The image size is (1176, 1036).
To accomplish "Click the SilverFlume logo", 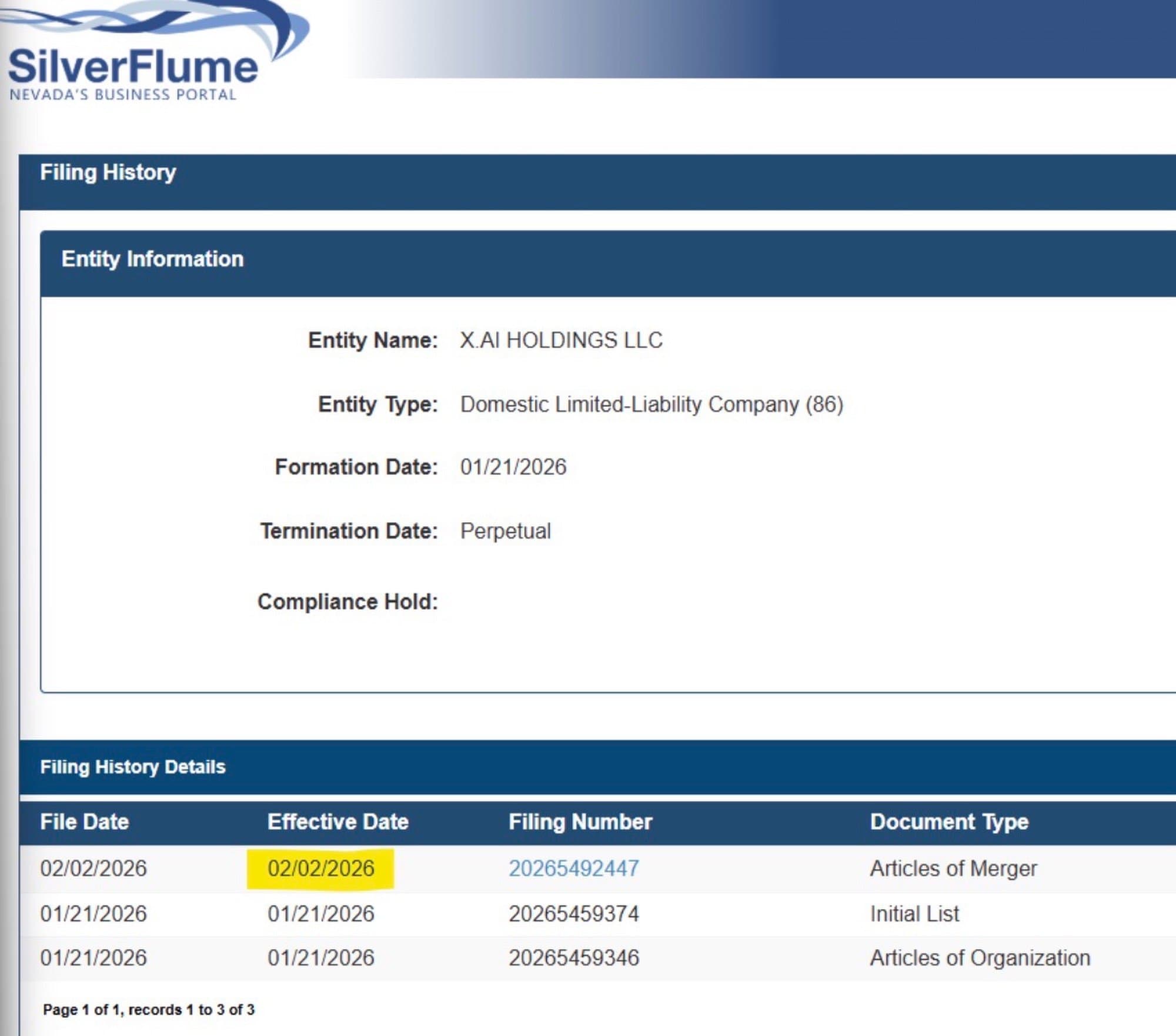I will [133, 65].
